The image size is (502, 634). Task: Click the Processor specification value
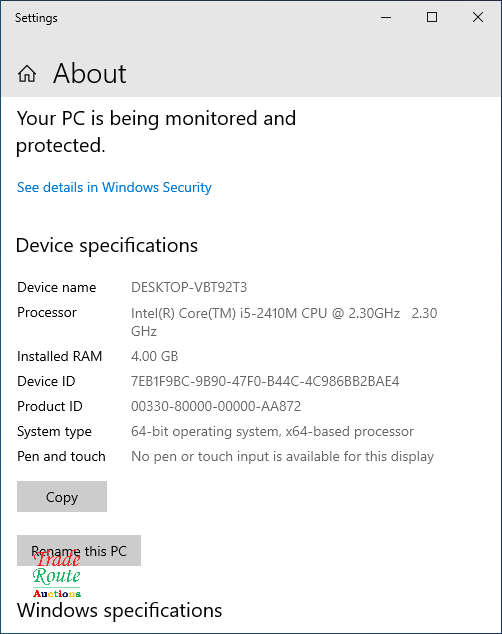point(284,322)
